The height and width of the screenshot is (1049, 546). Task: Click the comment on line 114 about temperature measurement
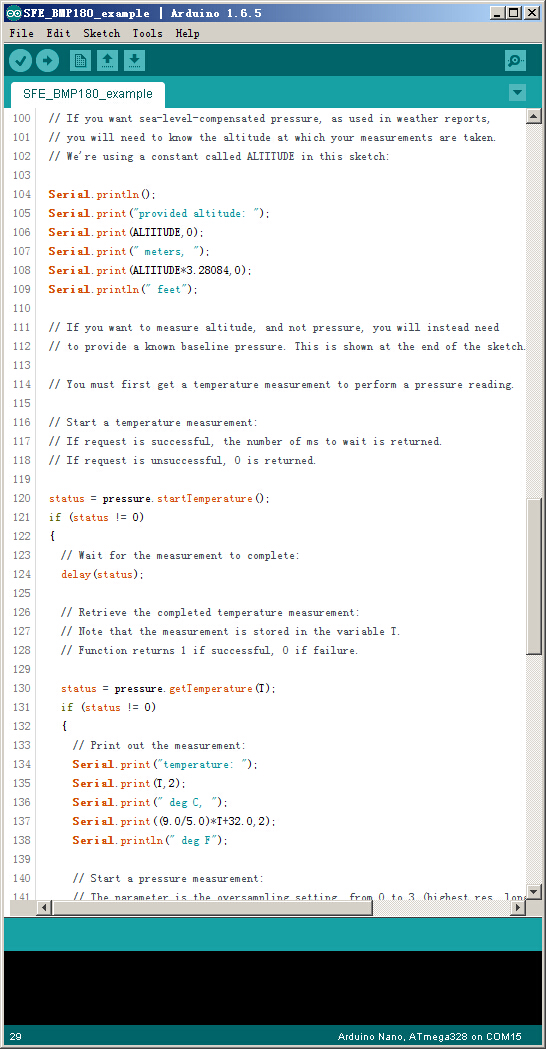coord(281,384)
